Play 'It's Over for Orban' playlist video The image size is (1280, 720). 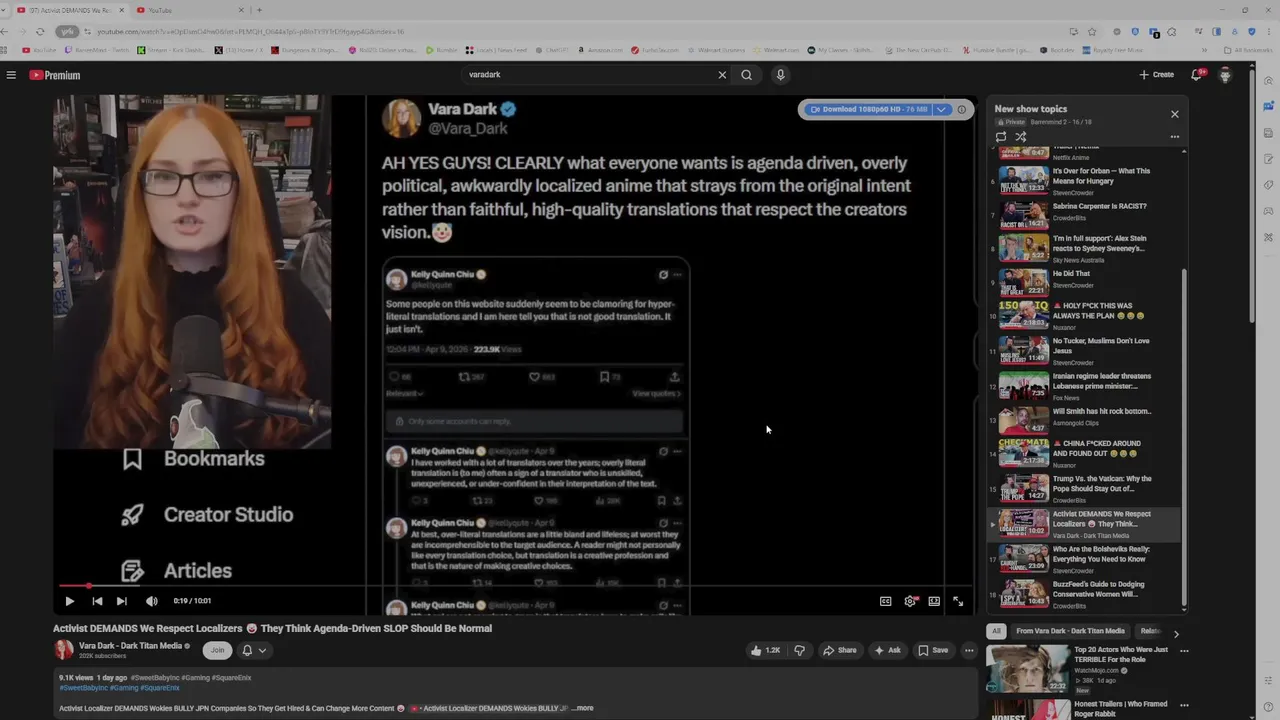1087,180
